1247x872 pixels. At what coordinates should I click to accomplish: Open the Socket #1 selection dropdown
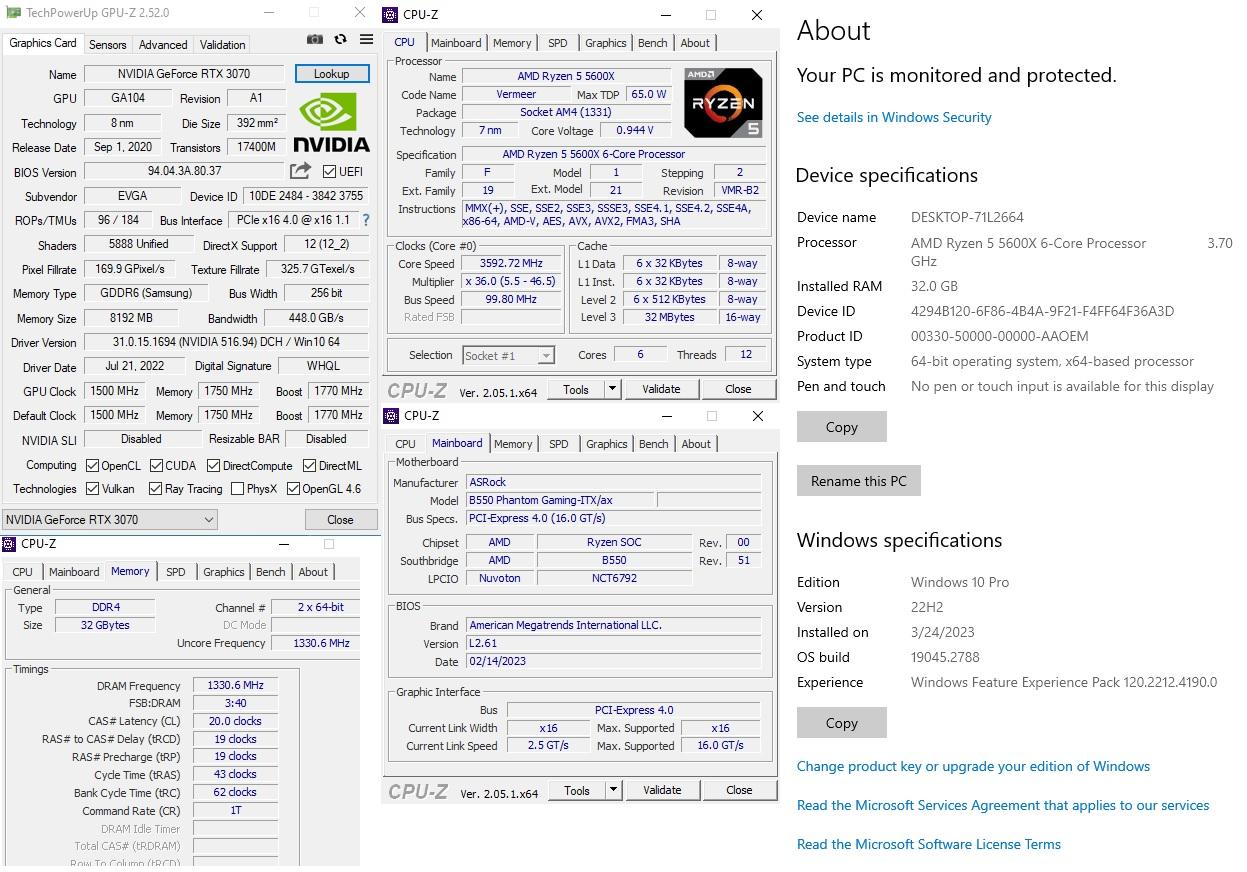[508, 355]
